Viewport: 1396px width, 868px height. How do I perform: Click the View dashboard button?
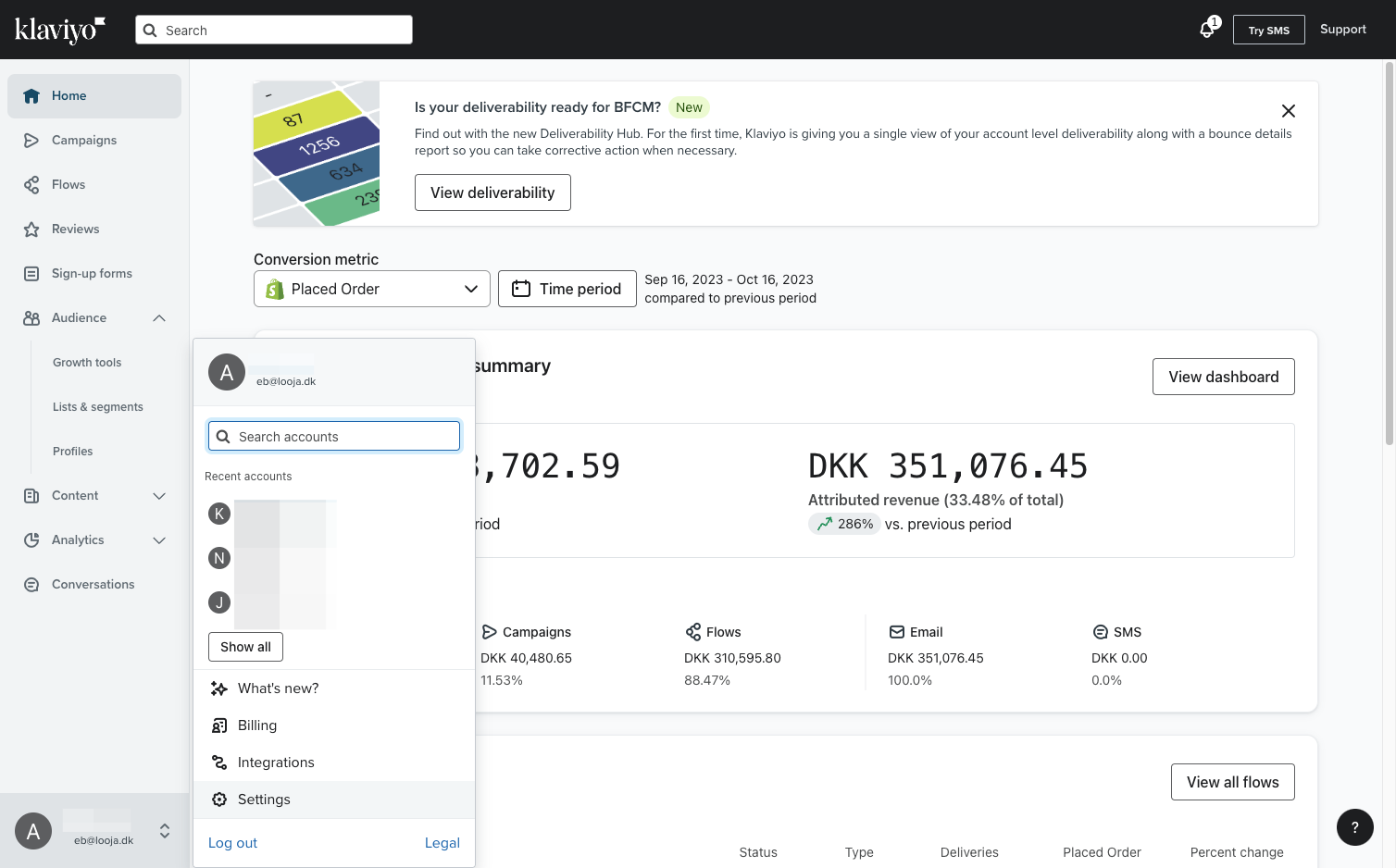click(1224, 377)
